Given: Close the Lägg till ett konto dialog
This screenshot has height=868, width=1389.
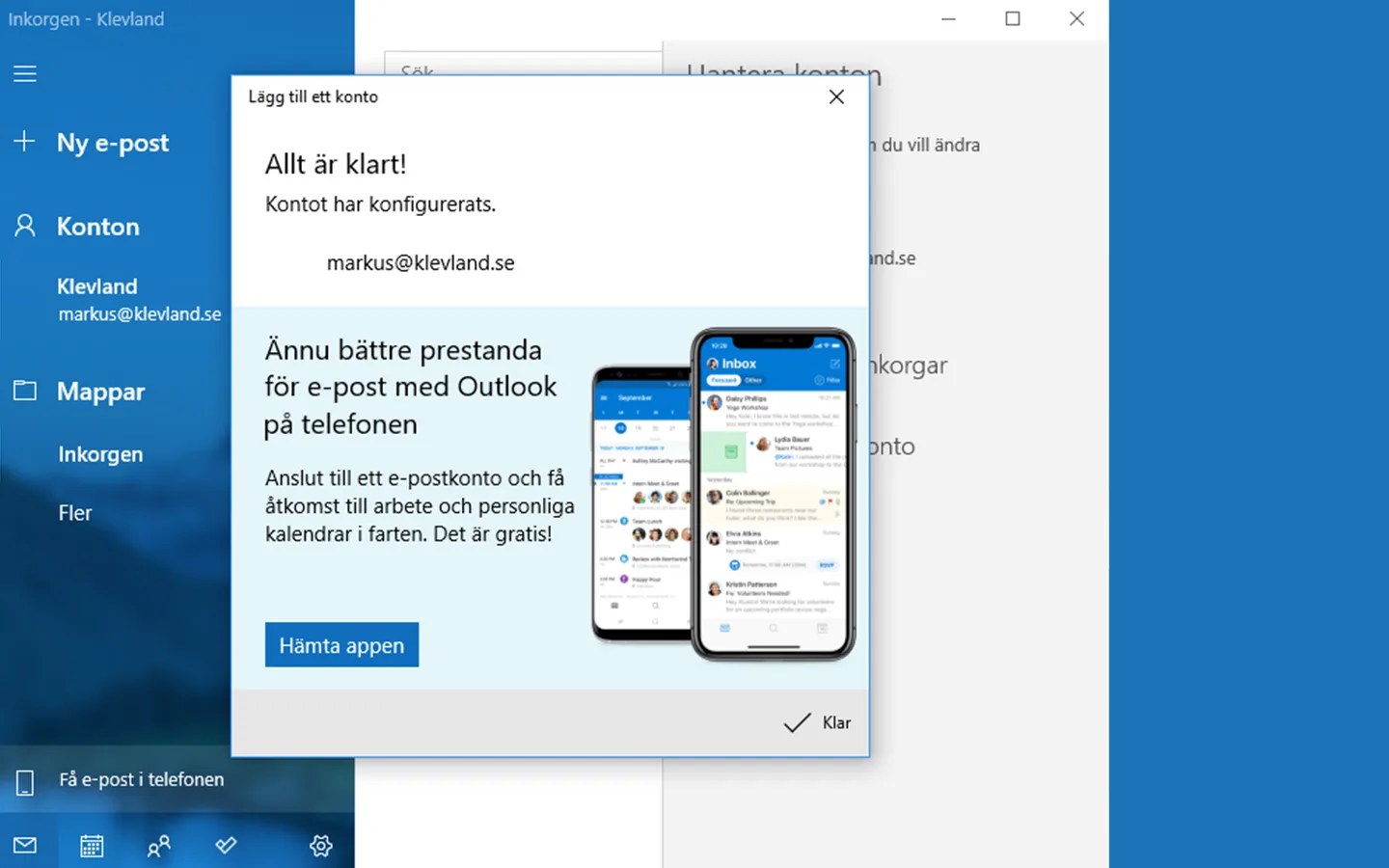Looking at the screenshot, I should coord(835,96).
